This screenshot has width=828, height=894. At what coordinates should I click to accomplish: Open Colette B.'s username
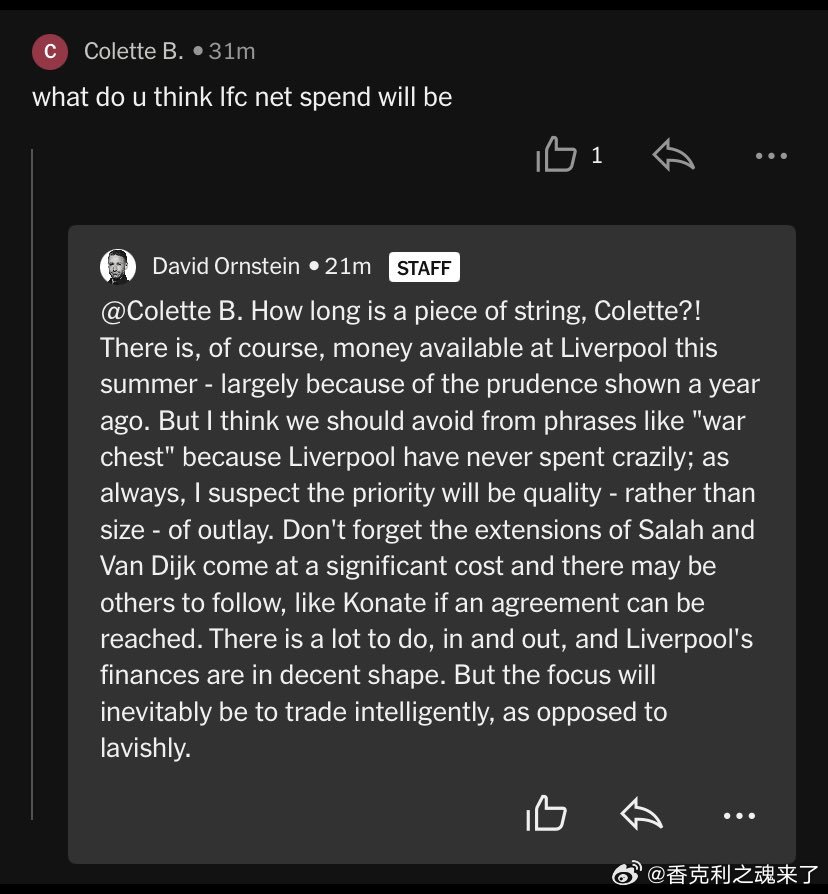(x=133, y=51)
